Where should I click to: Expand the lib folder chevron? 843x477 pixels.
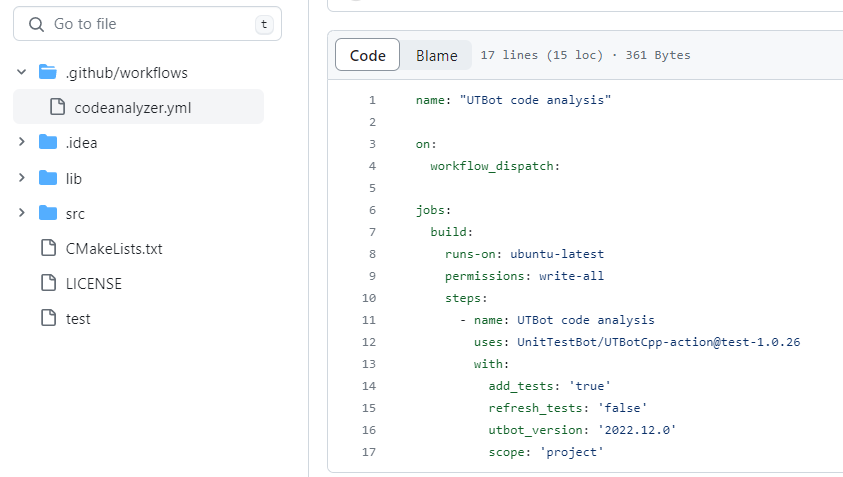pyautogui.click(x=22, y=178)
